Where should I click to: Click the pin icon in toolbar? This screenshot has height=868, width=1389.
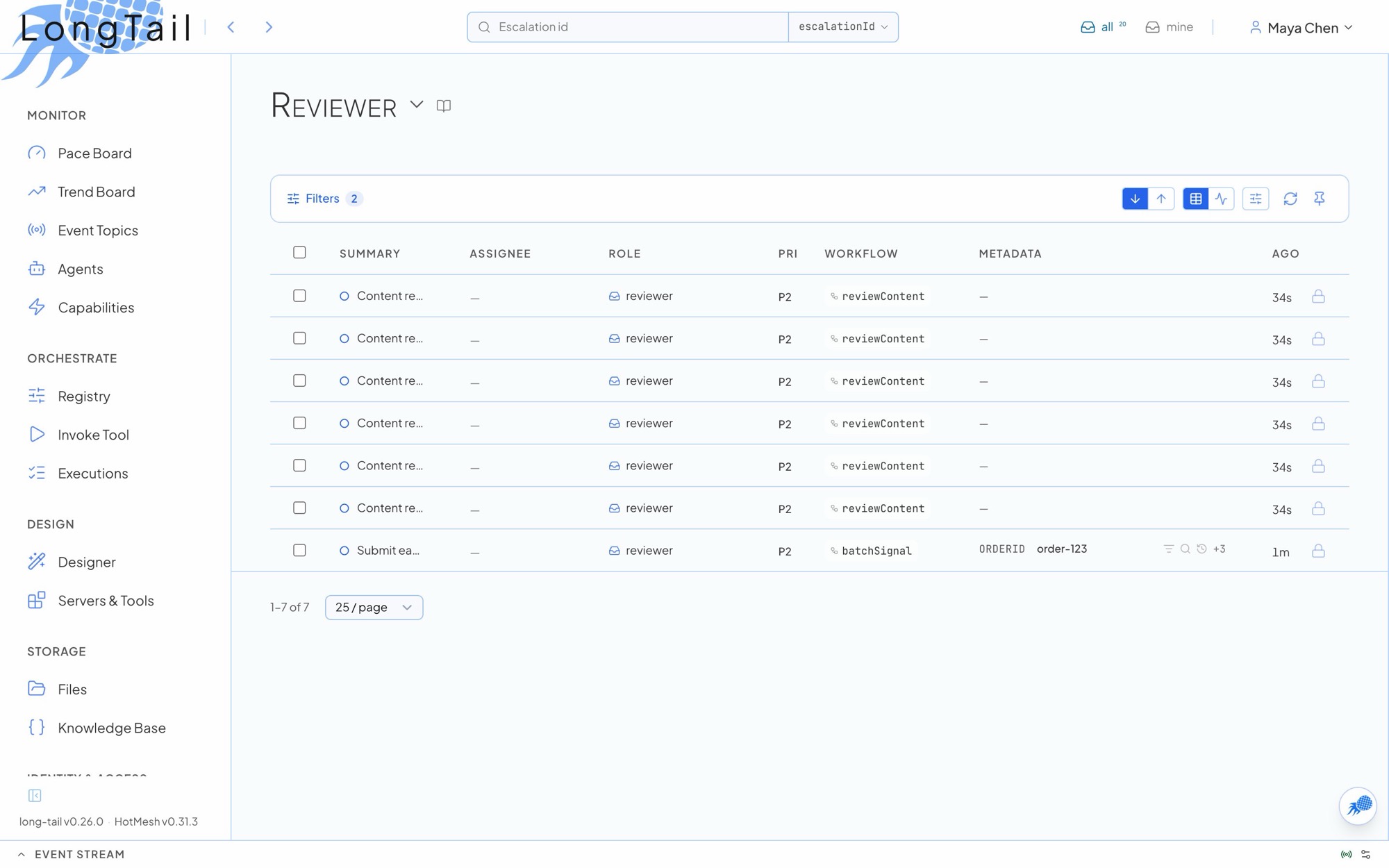[x=1320, y=199]
